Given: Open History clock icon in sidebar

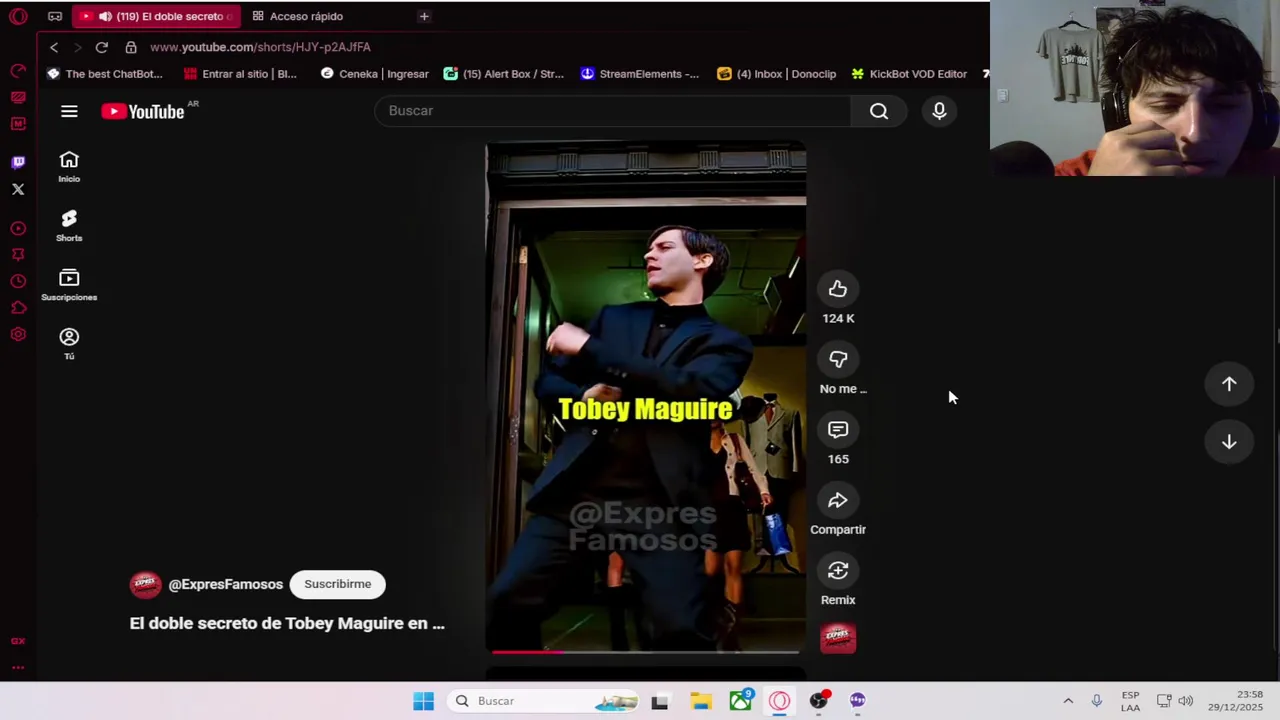Looking at the screenshot, I should pos(18,282).
